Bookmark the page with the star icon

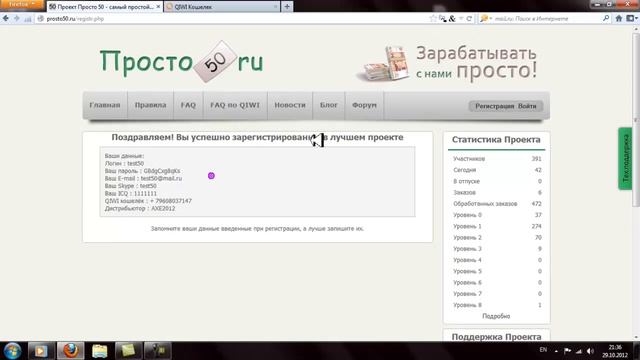click(x=433, y=18)
